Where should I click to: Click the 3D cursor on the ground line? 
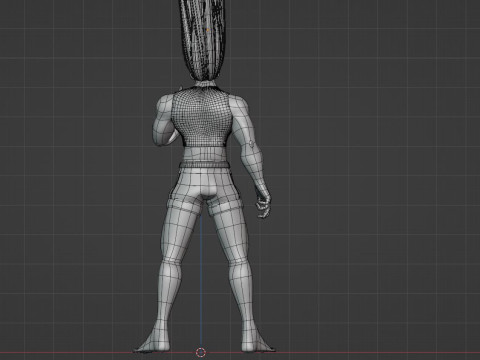(x=201, y=352)
